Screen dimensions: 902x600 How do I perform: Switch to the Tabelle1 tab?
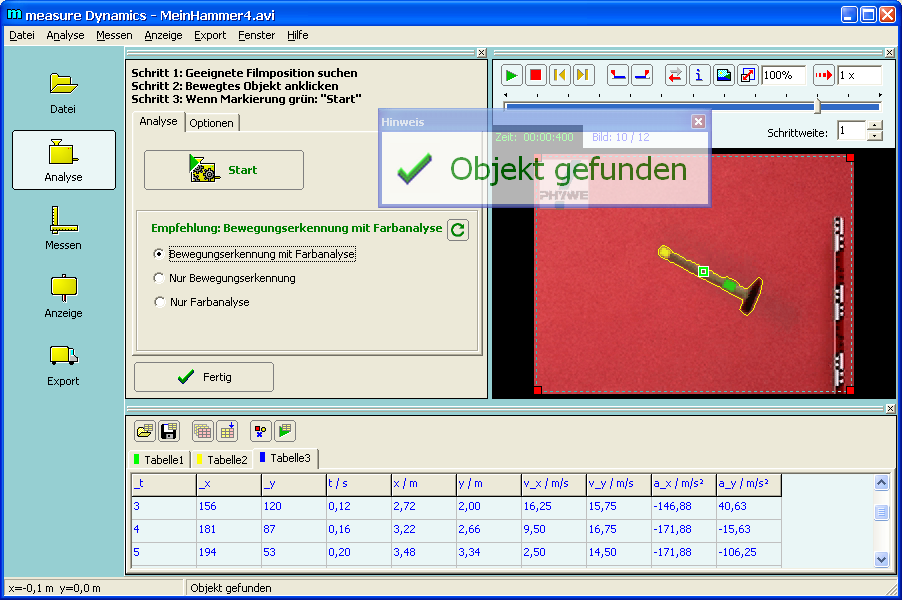(159, 460)
